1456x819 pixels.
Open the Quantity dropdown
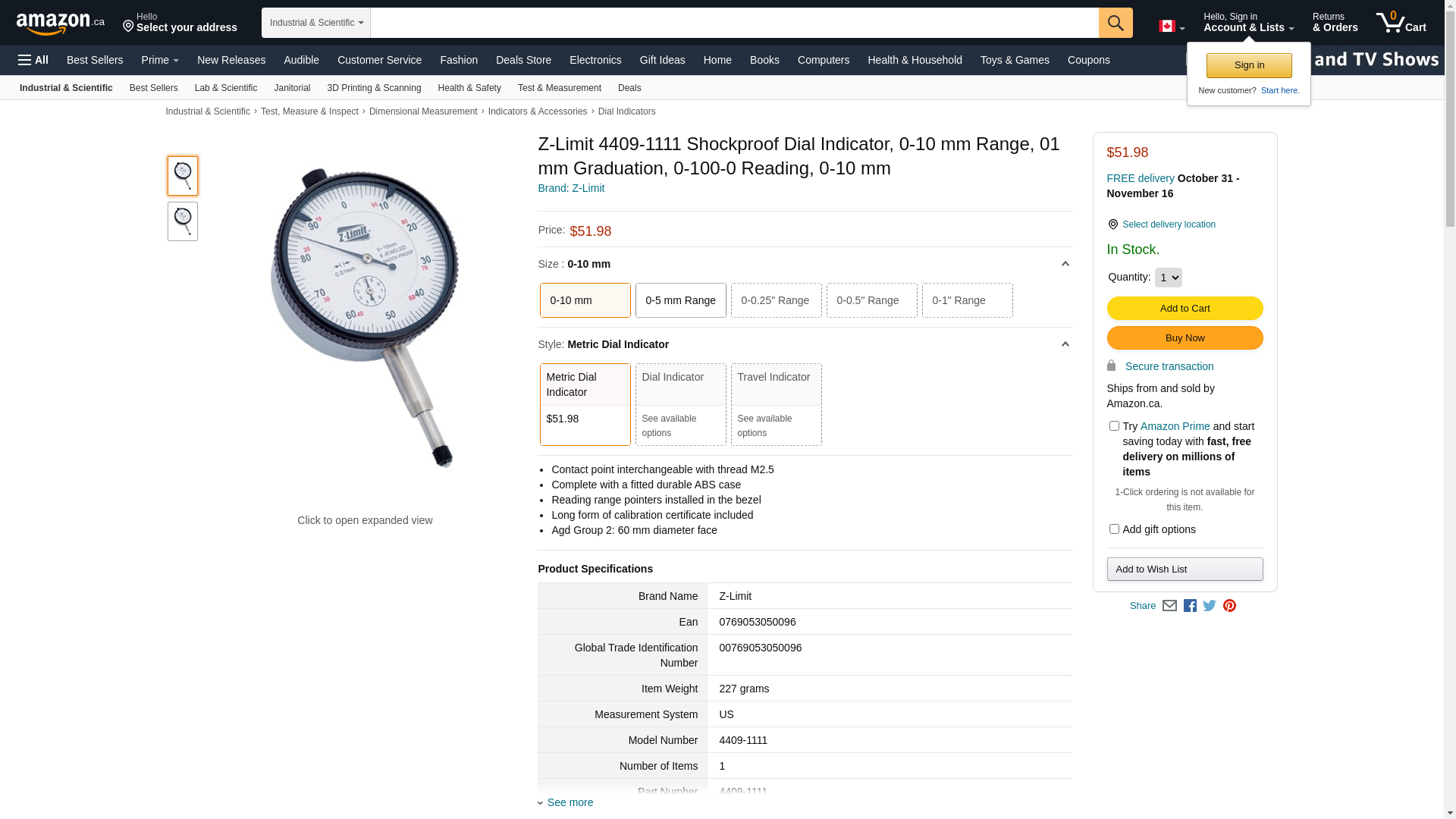[x=1168, y=278]
